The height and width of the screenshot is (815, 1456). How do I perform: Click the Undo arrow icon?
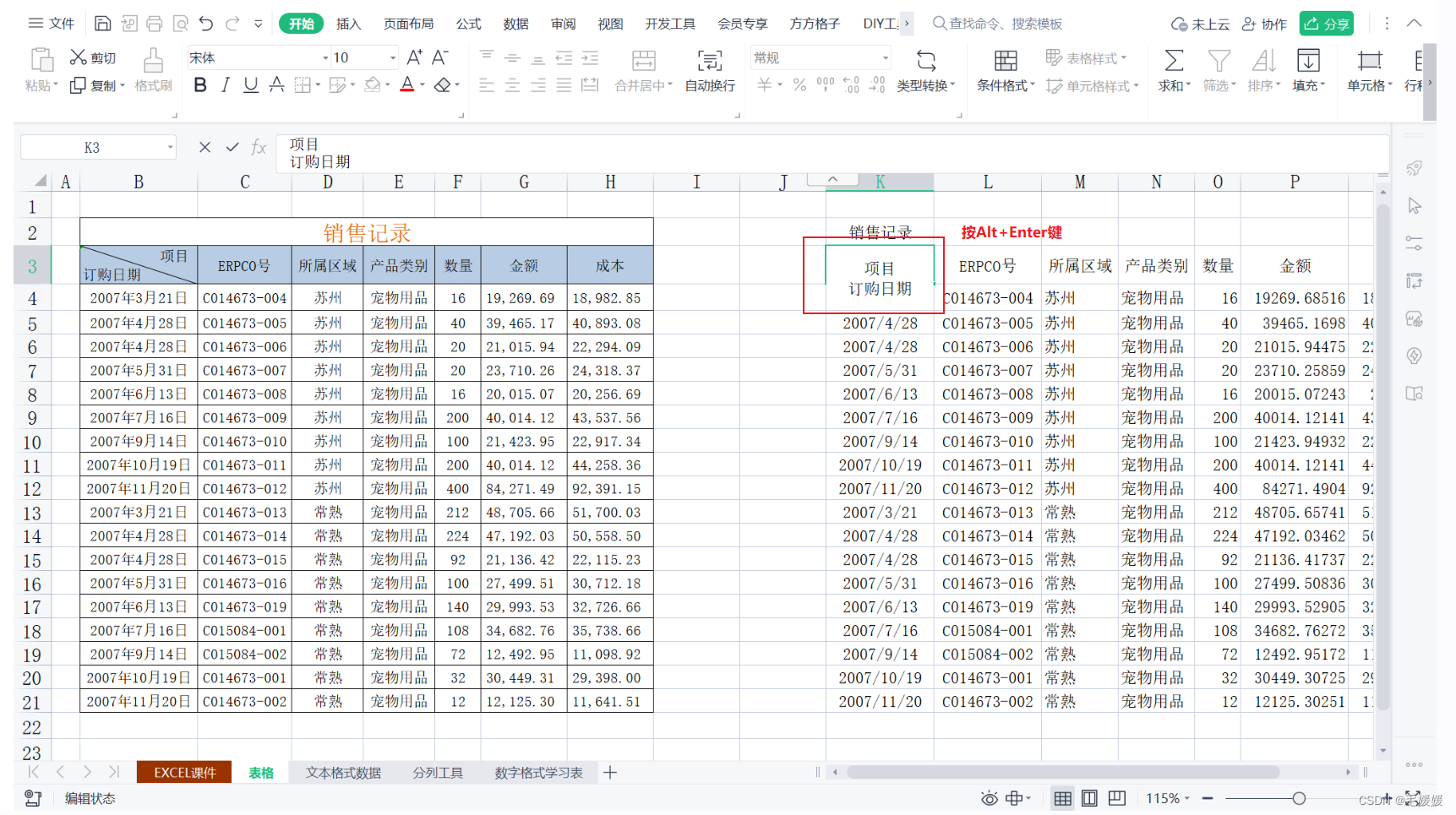206,23
